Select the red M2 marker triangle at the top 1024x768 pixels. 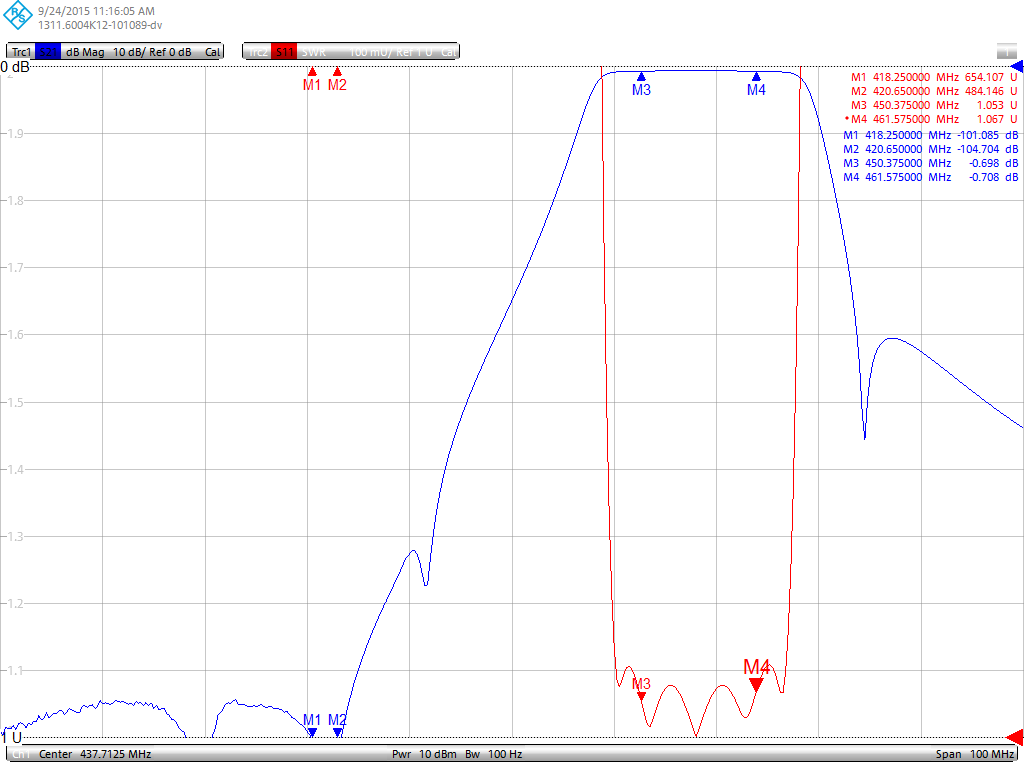coord(337,71)
